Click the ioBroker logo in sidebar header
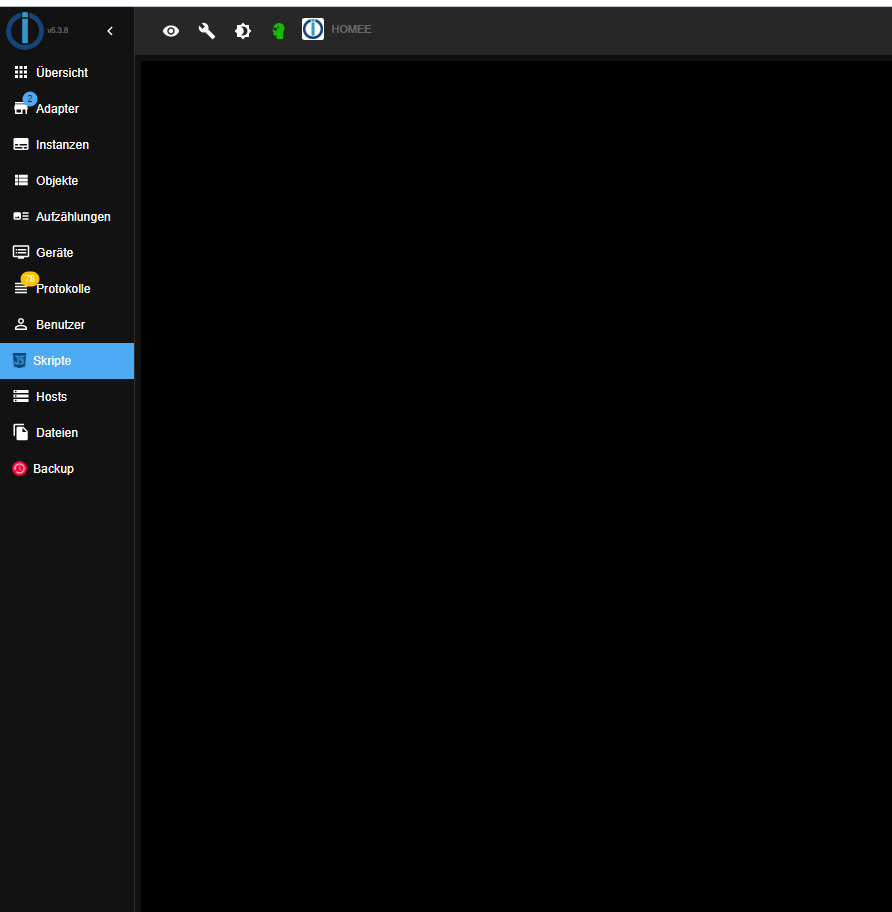The height and width of the screenshot is (912, 892). [x=24, y=31]
